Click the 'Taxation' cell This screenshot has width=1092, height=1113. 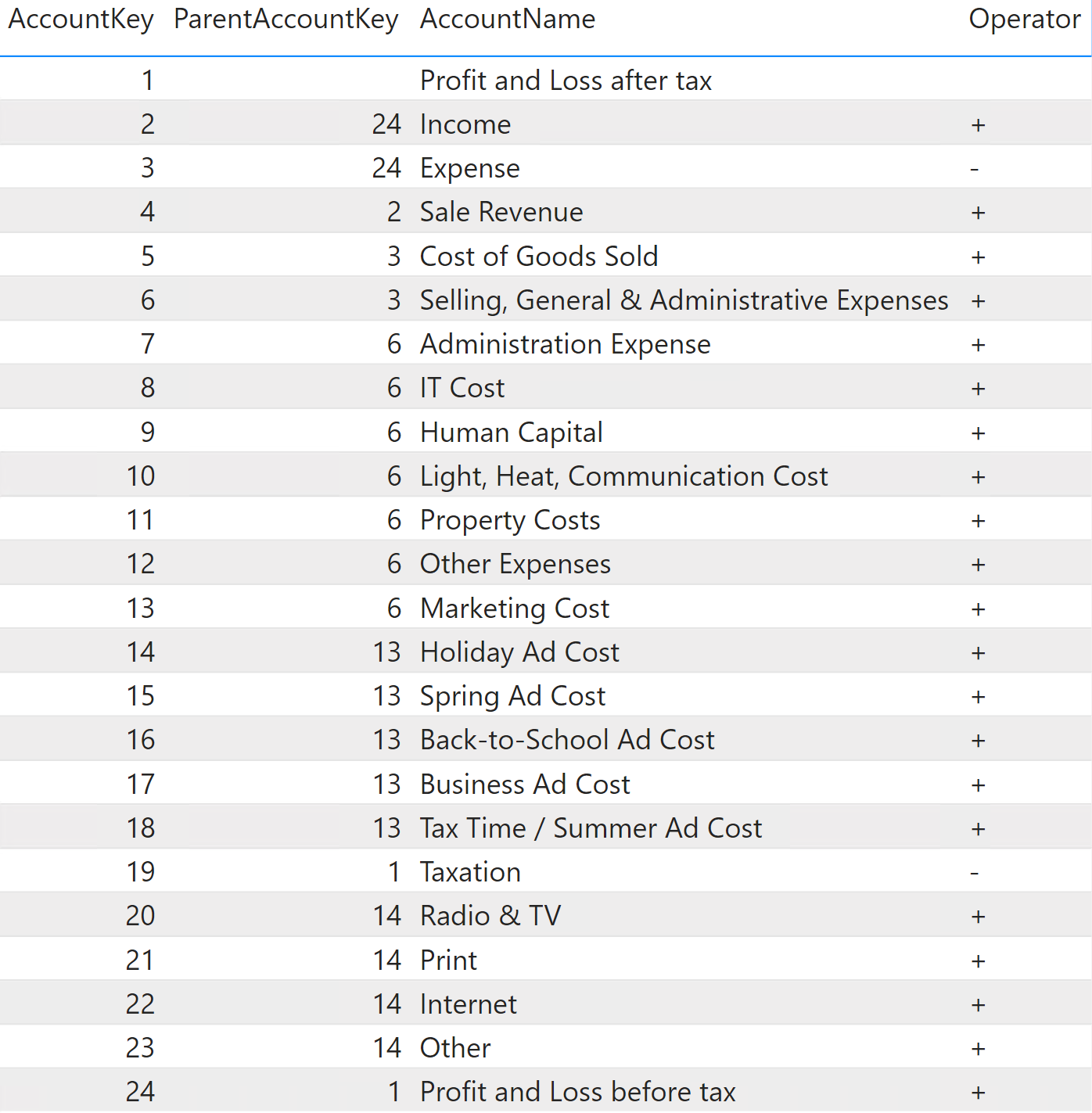pos(470,872)
